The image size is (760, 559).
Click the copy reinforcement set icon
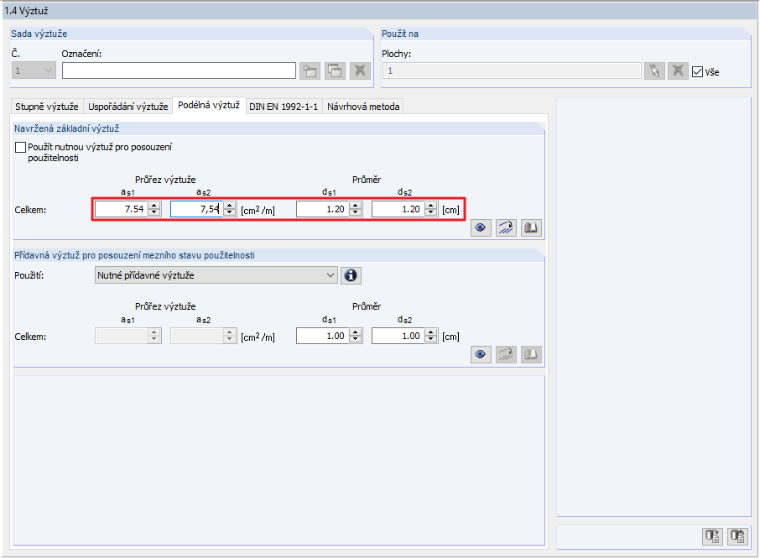point(335,71)
